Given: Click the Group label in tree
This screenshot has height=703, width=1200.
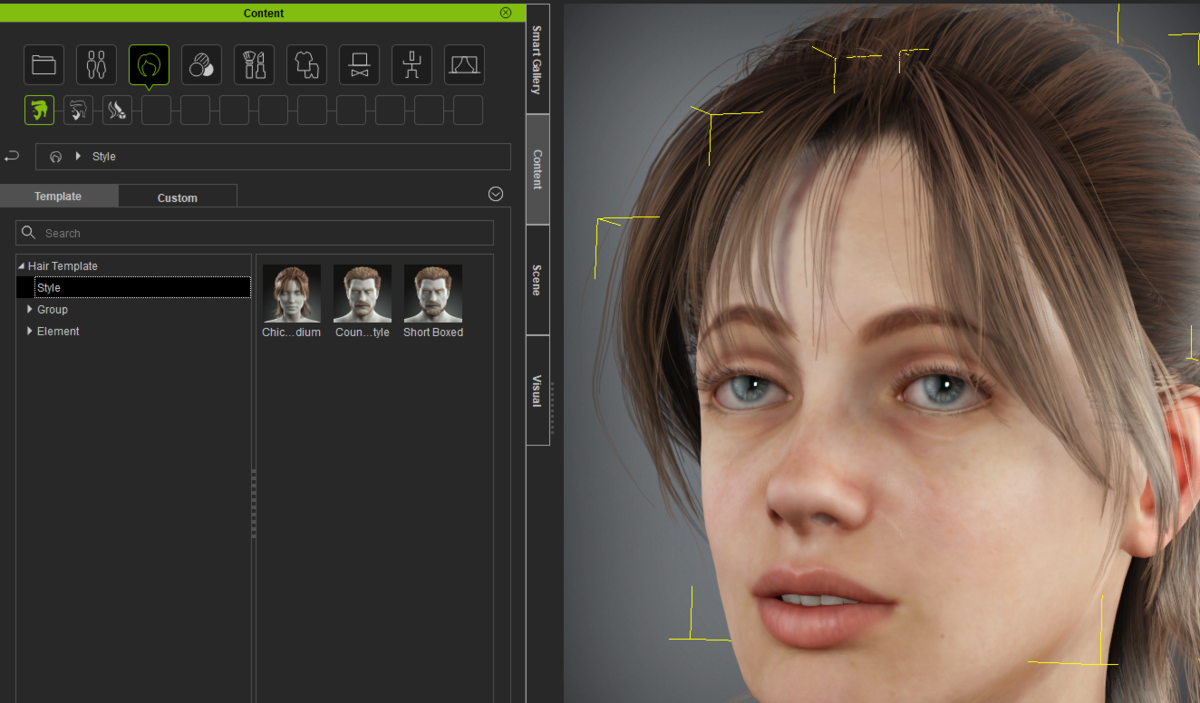Looking at the screenshot, I should pos(52,309).
